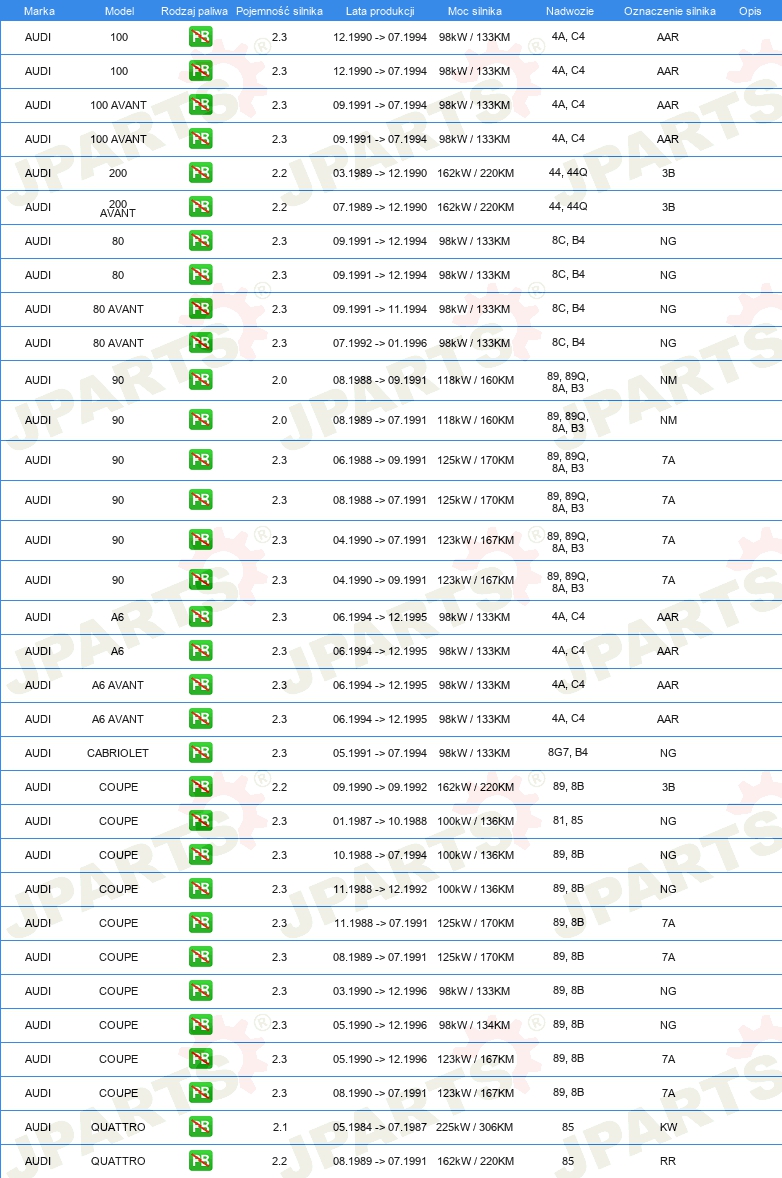The width and height of the screenshot is (782, 1178).
Task: Click the Model column header
Action: (119, 11)
